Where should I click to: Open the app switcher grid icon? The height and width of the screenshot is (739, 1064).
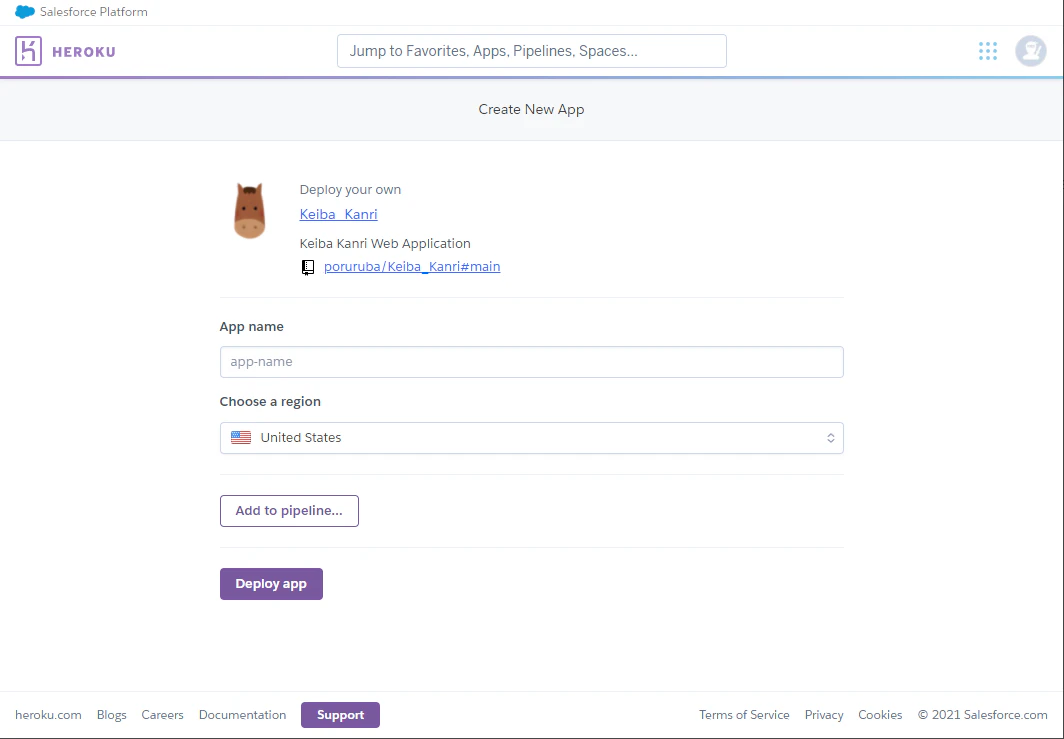pyautogui.click(x=988, y=51)
